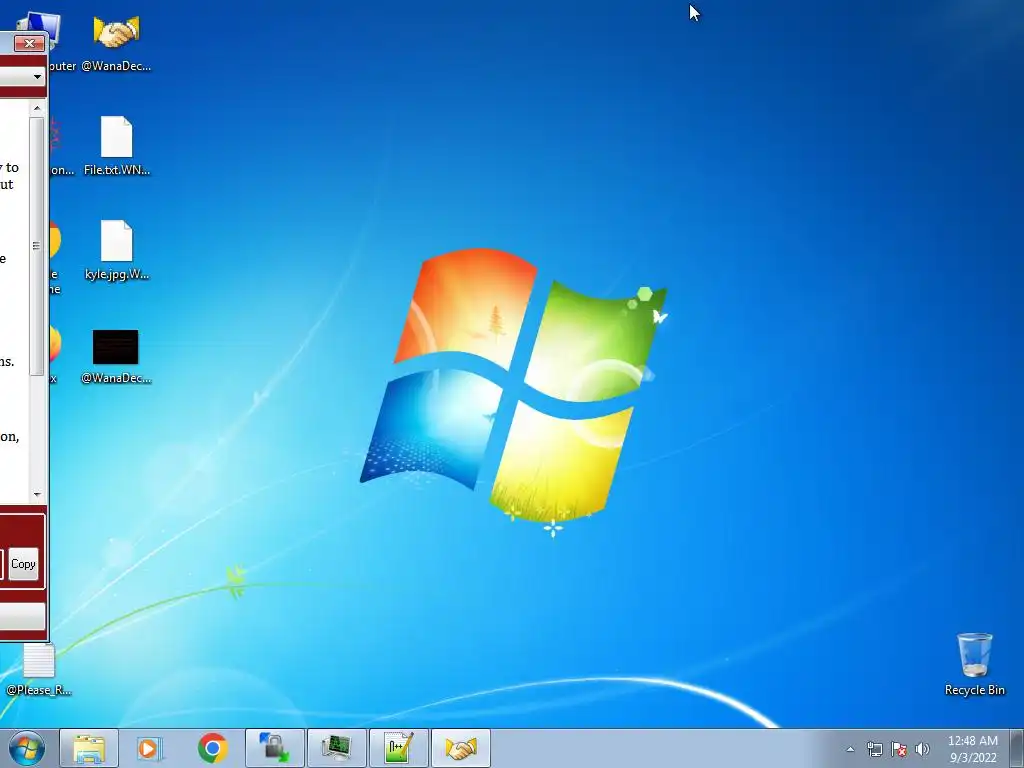Viewport: 1024px width, 768px height.
Task: Launch Google Chrome from the taskbar
Action: click(212, 748)
